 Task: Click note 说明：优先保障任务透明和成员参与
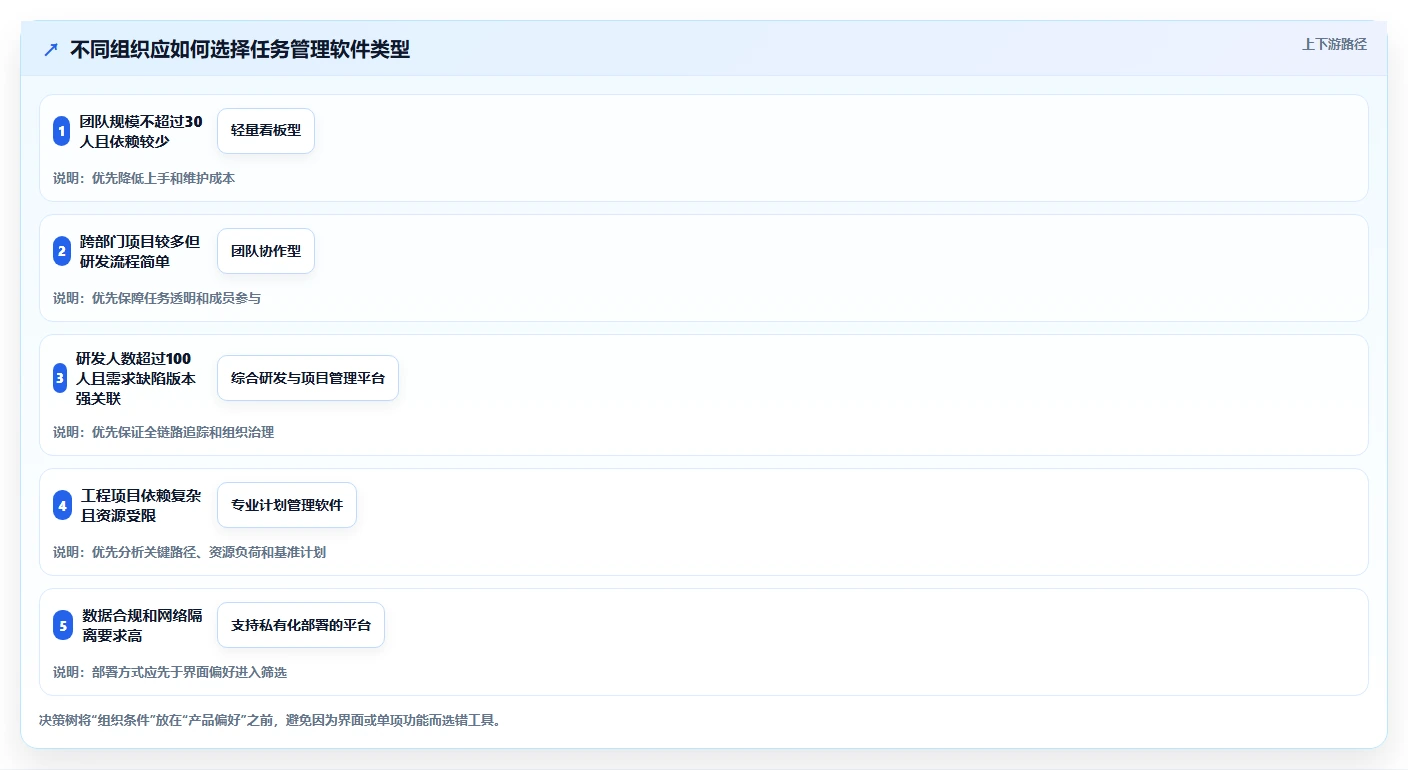pyautogui.click(x=157, y=298)
